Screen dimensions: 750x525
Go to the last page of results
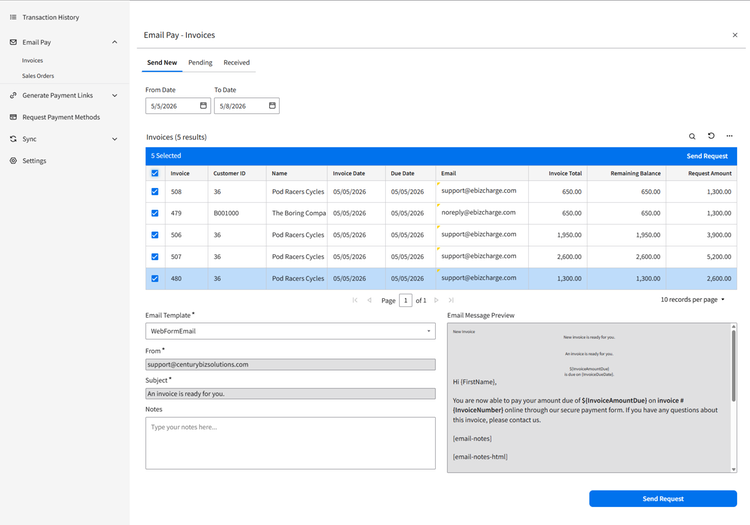[451, 300]
